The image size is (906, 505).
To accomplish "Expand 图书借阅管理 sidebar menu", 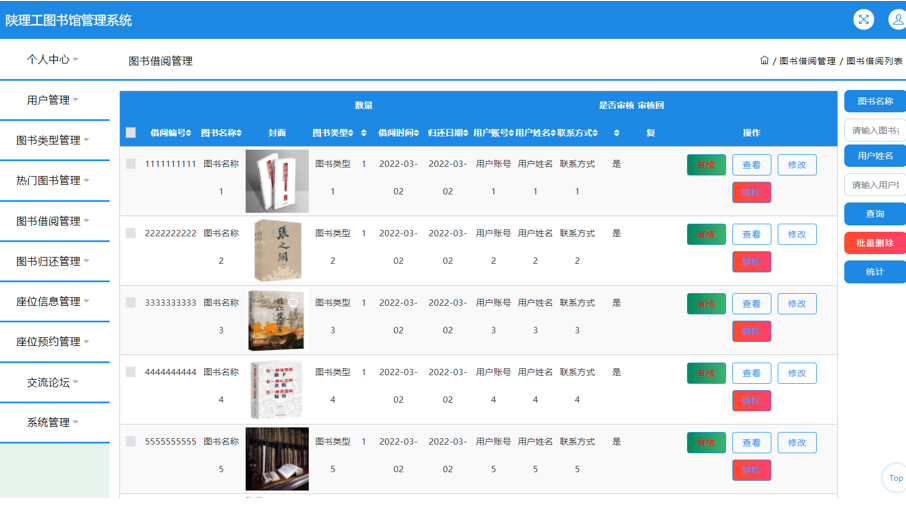I will click(53, 221).
